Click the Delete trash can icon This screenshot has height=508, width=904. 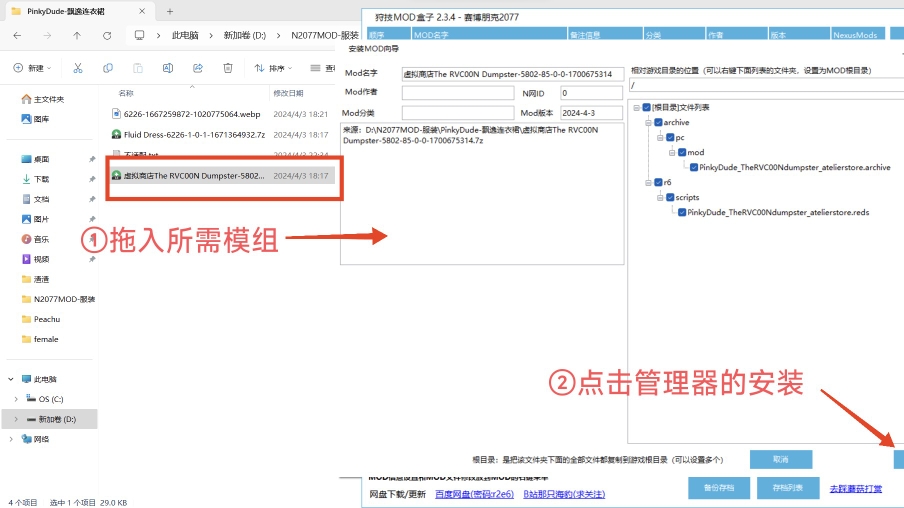point(228,68)
